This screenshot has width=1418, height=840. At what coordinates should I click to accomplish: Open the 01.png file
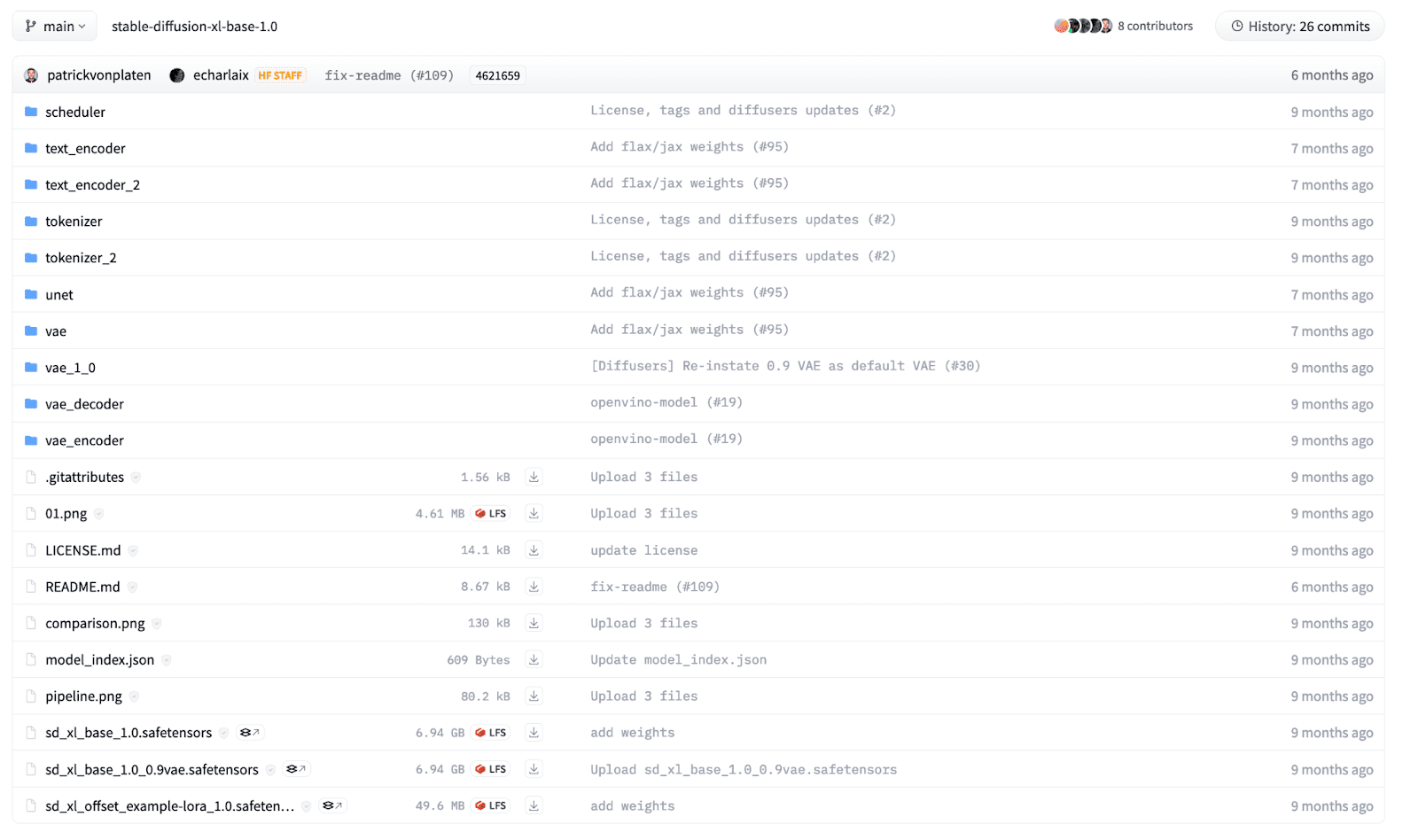tap(66, 513)
